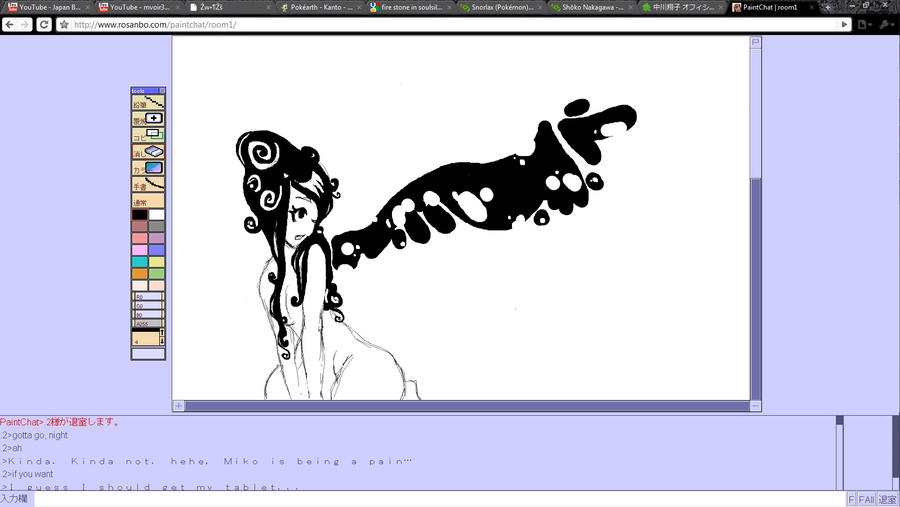The height and width of the screenshot is (507, 900).
Task: Switch to 中川翔子 オフィシ... tab
Action: pos(682,7)
